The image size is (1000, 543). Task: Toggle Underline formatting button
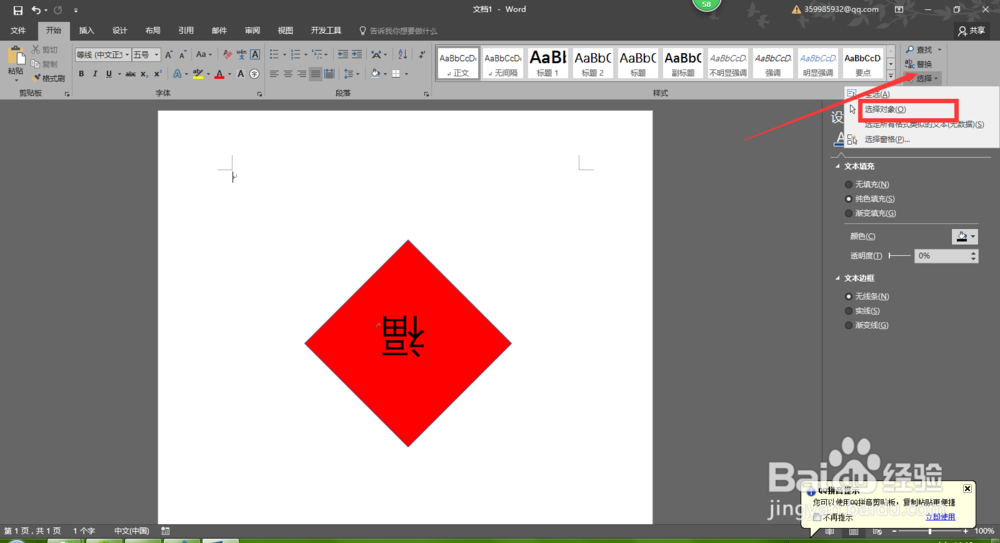coord(109,74)
